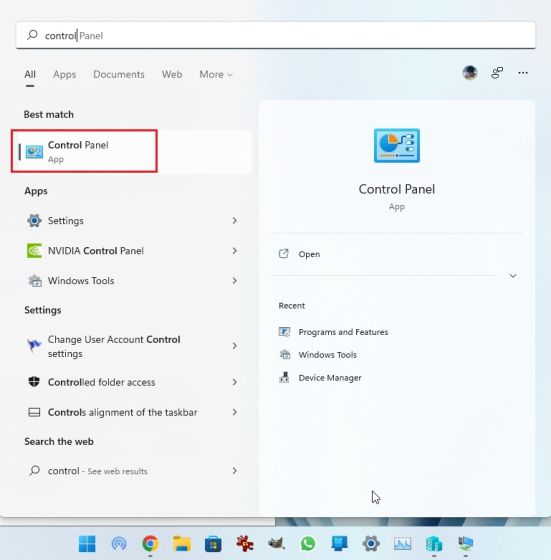Viewport: 551px width, 560px height.
Task: Click the NVIDIA logo icon
Action: coord(34,251)
